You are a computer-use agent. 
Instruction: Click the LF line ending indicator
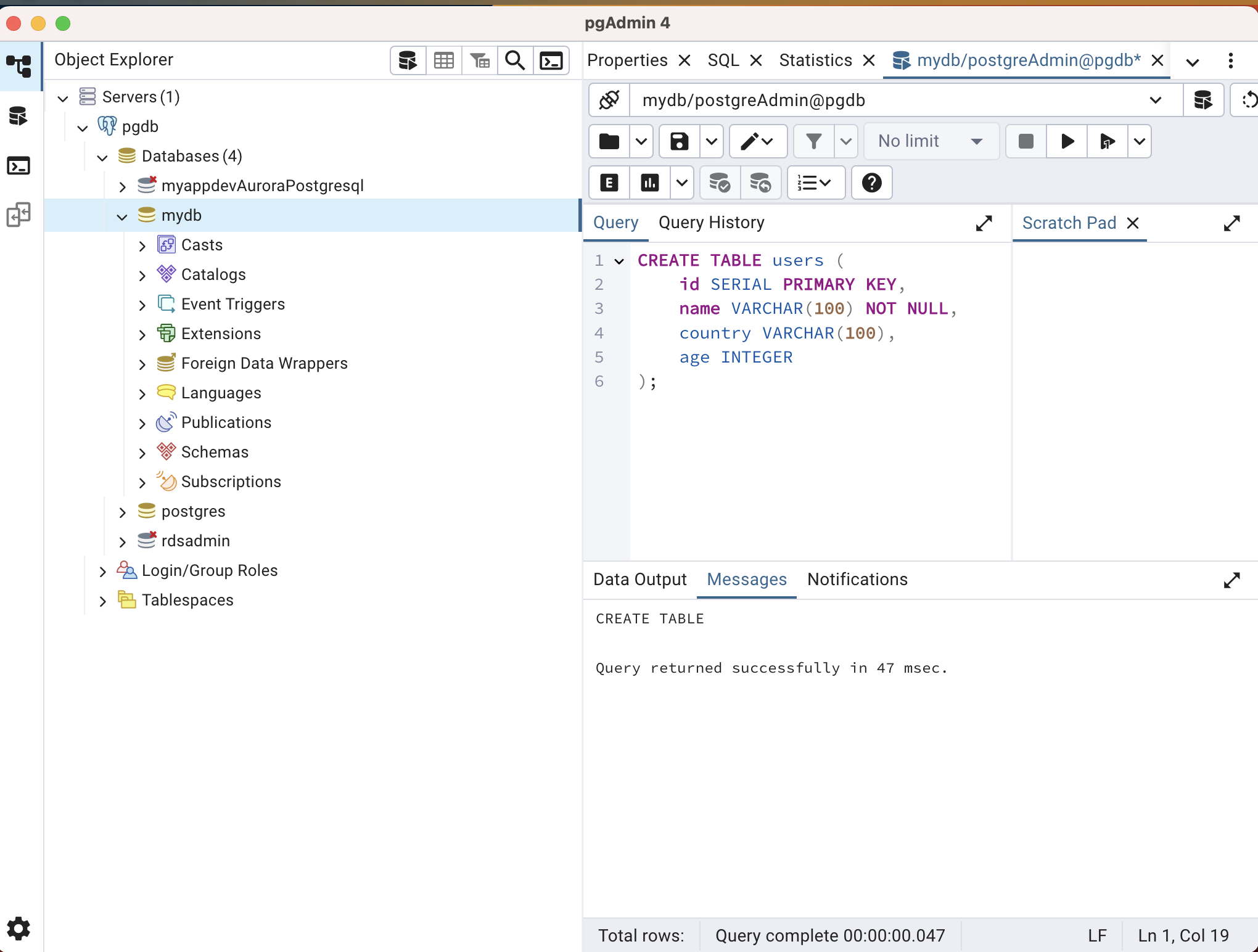1097,936
